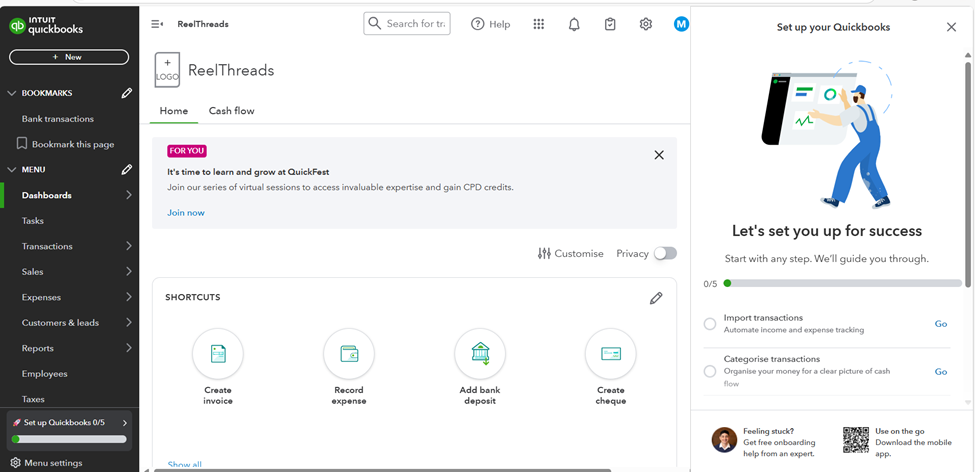
Task: Click the 'Feeling stuck?' help text
Action: (x=769, y=431)
